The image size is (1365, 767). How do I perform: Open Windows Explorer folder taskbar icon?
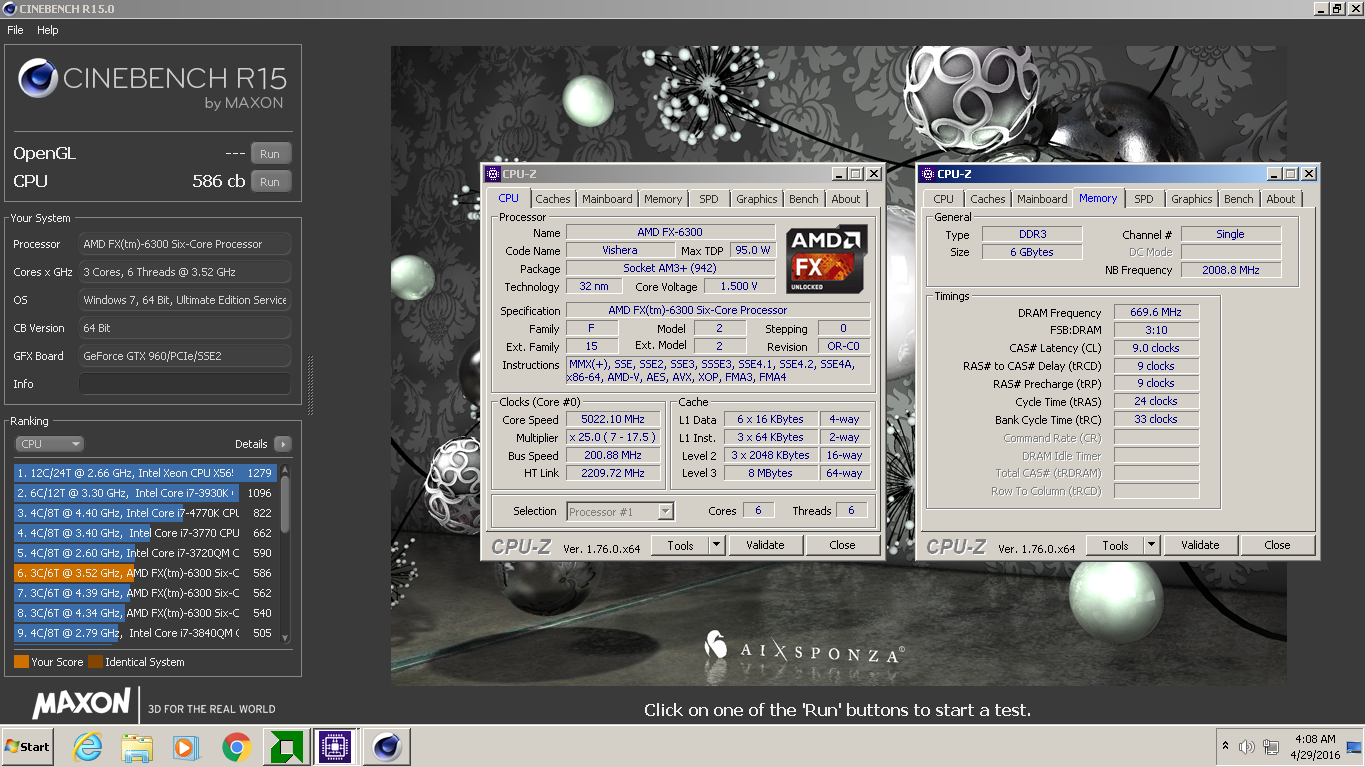point(136,747)
